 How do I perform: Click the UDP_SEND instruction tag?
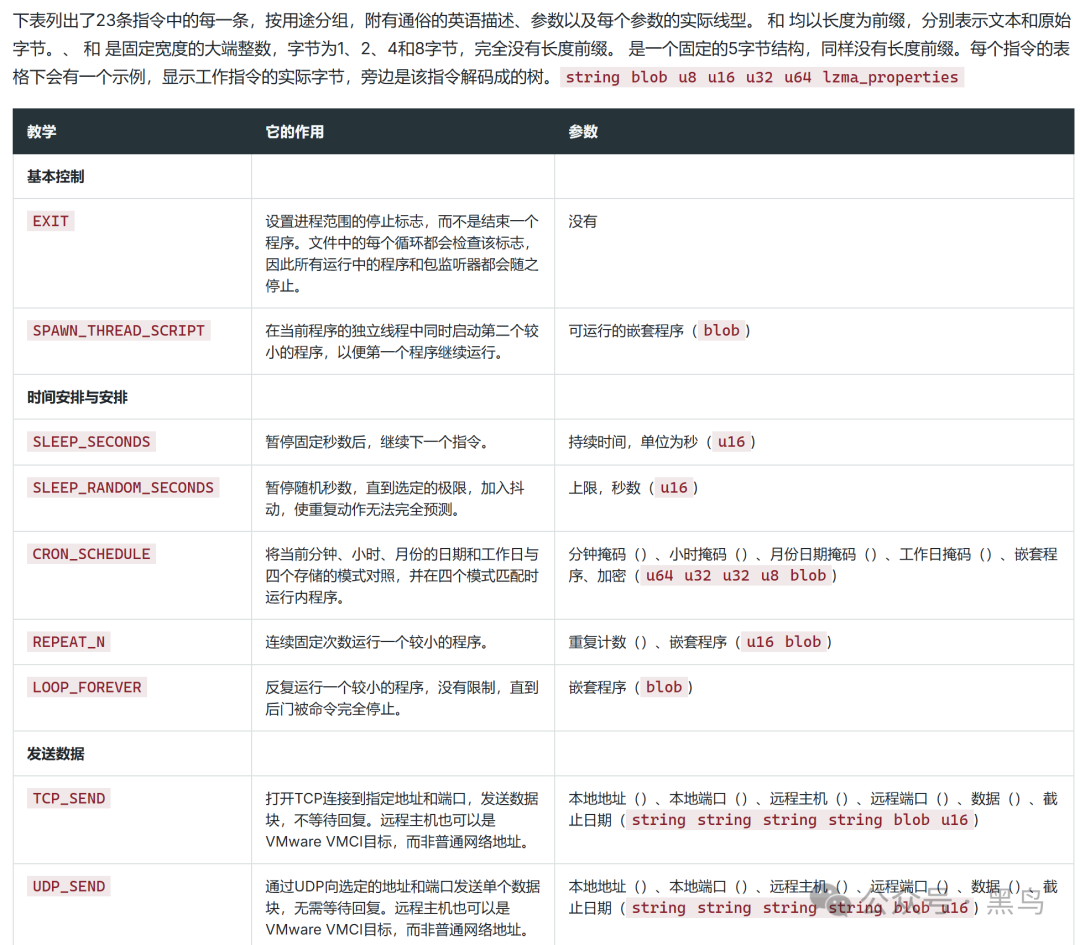point(69,886)
